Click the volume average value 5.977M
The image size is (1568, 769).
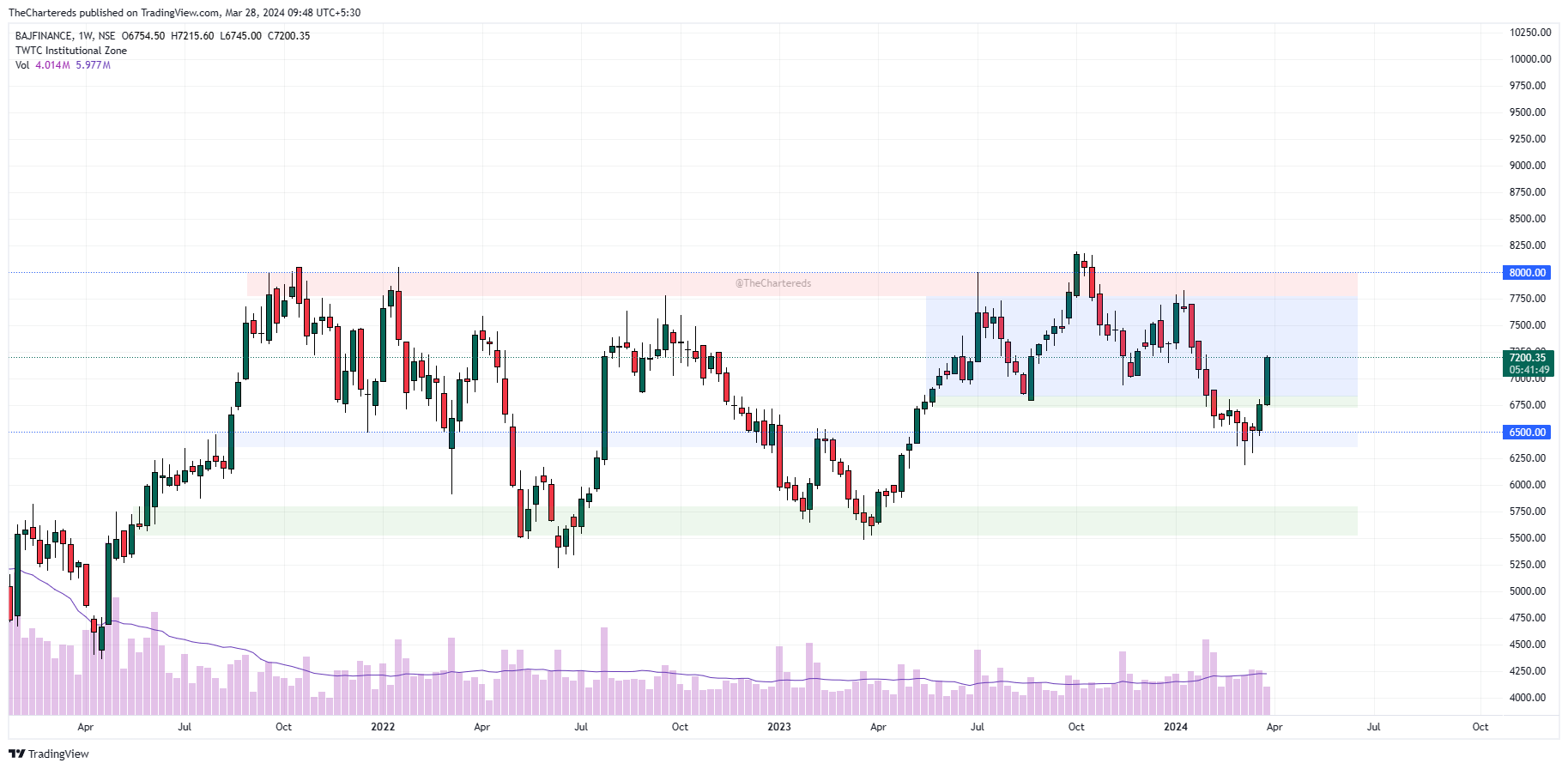click(93, 65)
